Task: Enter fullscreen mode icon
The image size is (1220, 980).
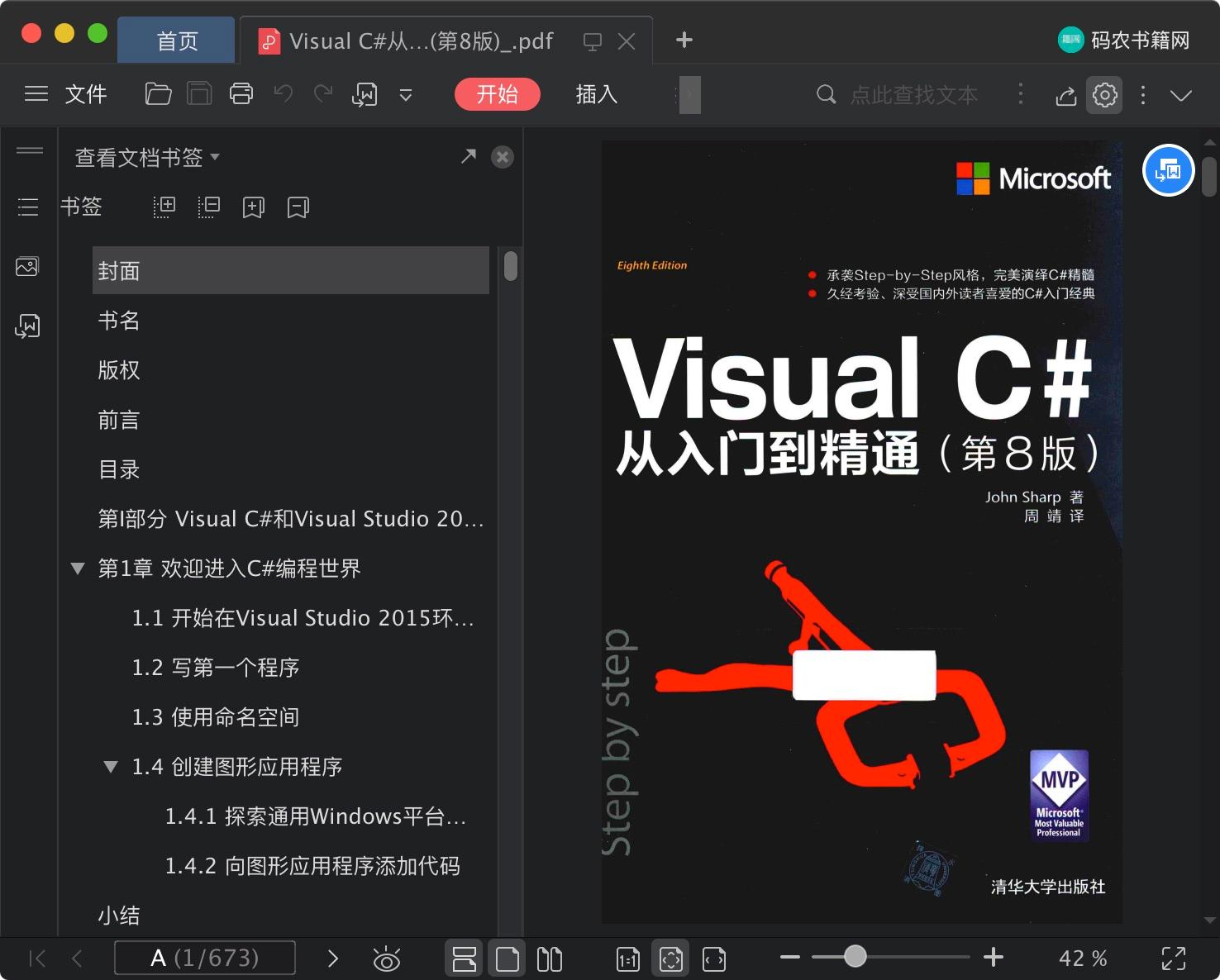Action: click(x=1174, y=959)
